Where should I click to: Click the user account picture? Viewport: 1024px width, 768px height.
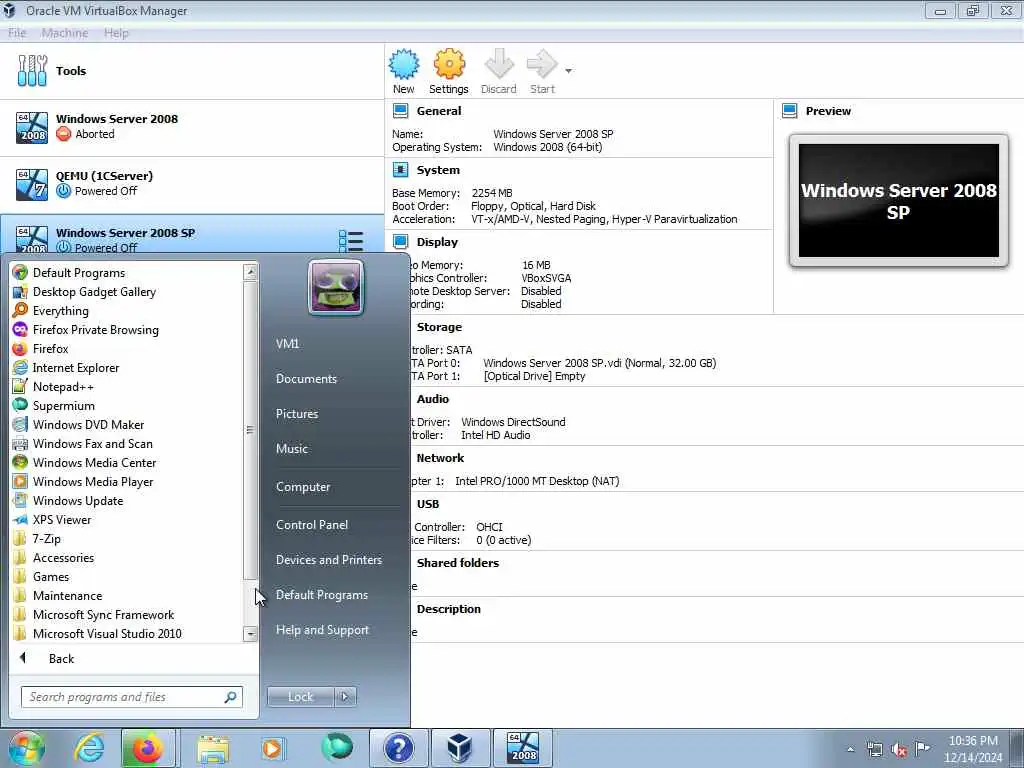pyautogui.click(x=336, y=288)
